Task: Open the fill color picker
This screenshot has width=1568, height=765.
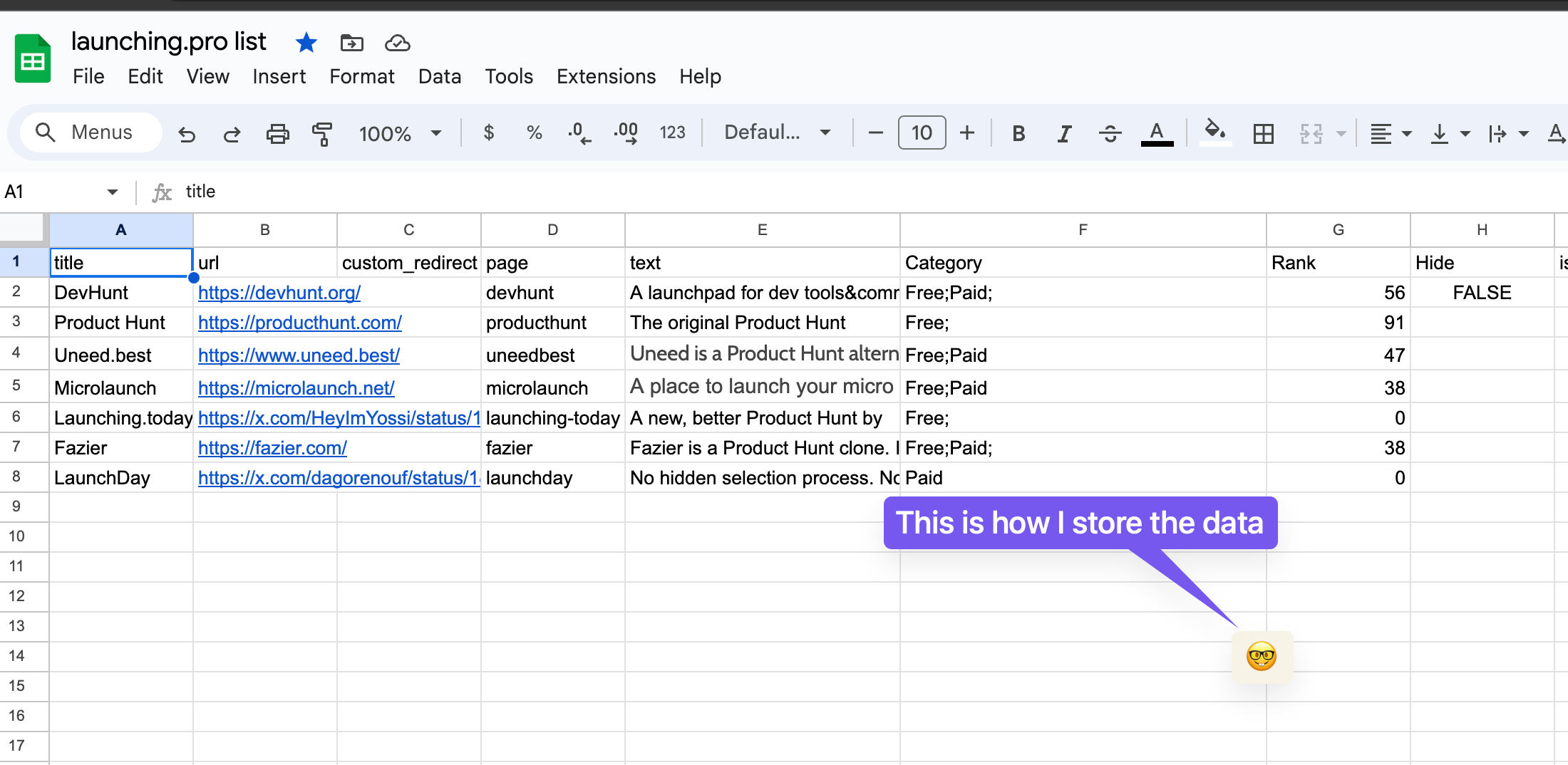Action: point(1215,133)
